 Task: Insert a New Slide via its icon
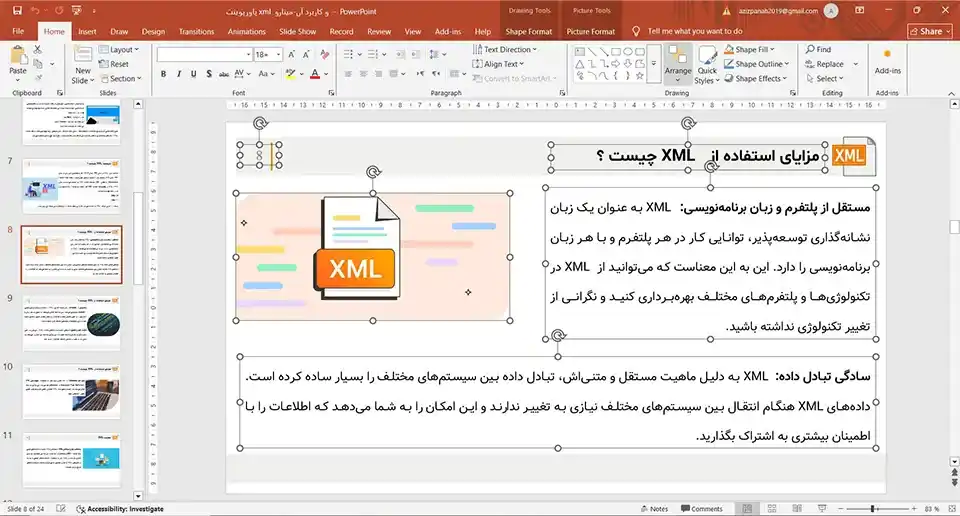[x=83, y=56]
